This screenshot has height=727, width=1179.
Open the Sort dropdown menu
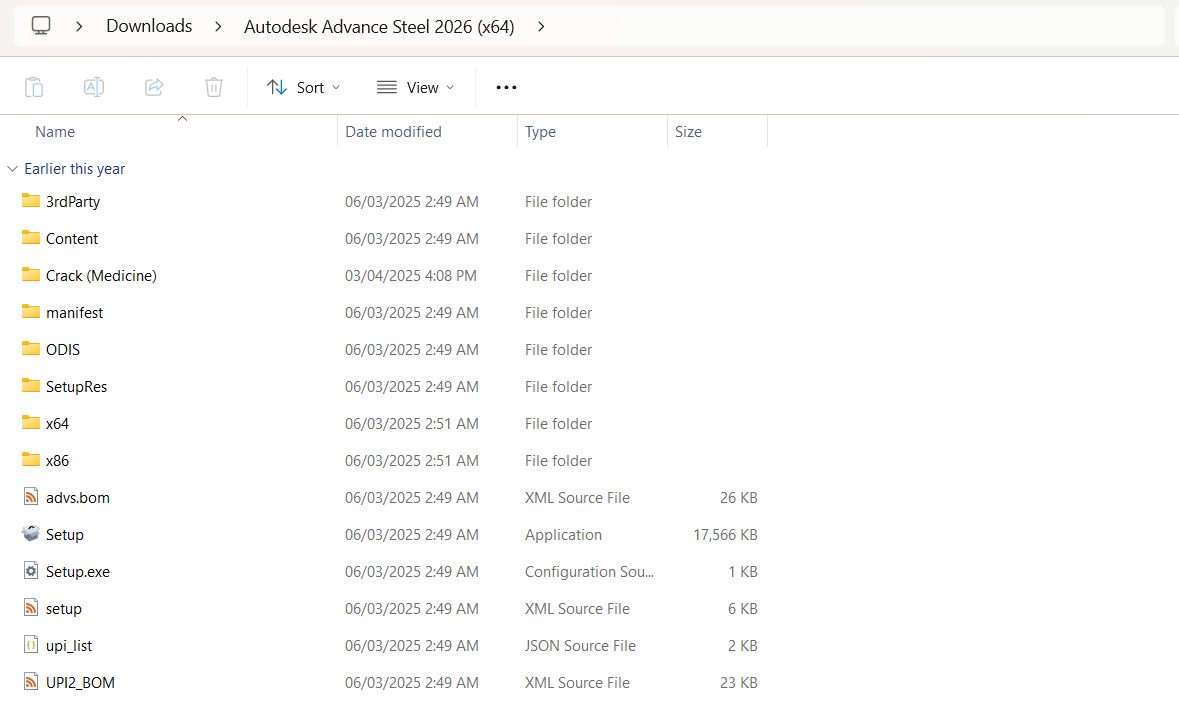pos(303,87)
